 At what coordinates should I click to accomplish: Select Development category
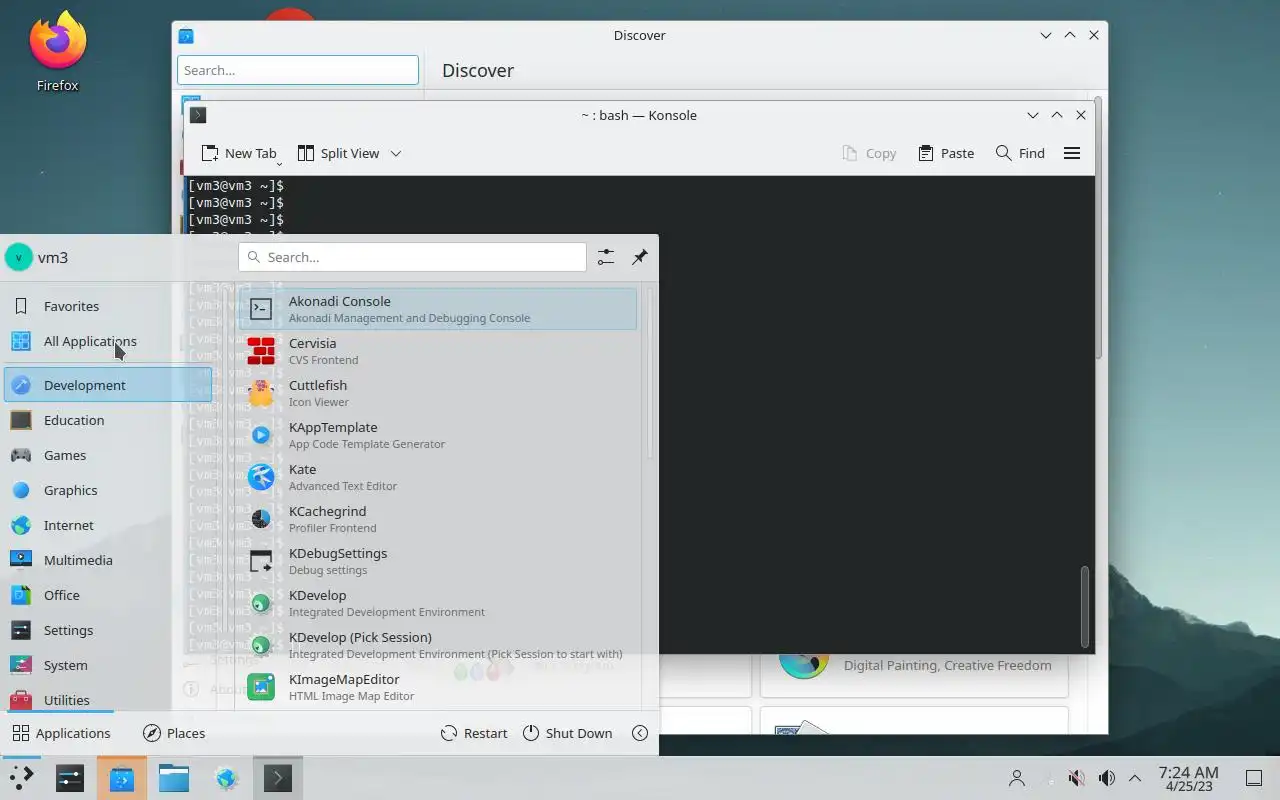(x=107, y=385)
